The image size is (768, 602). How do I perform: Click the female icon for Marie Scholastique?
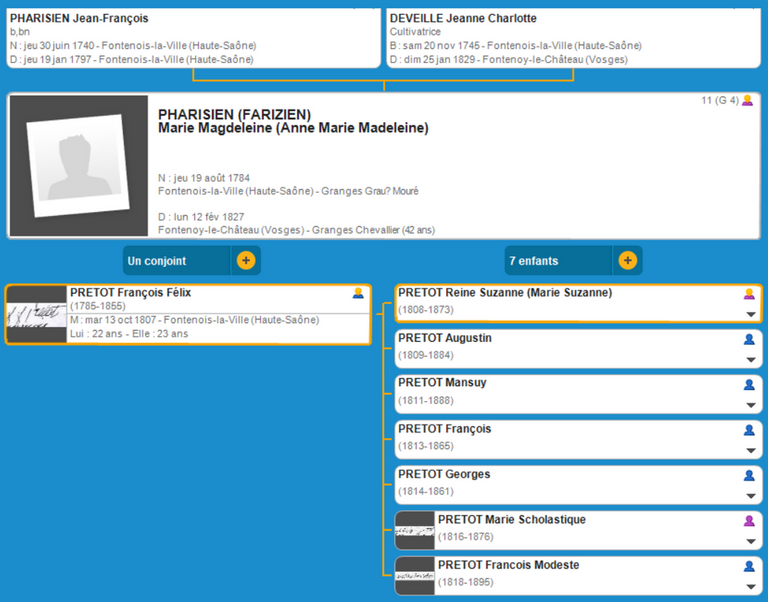(x=749, y=521)
